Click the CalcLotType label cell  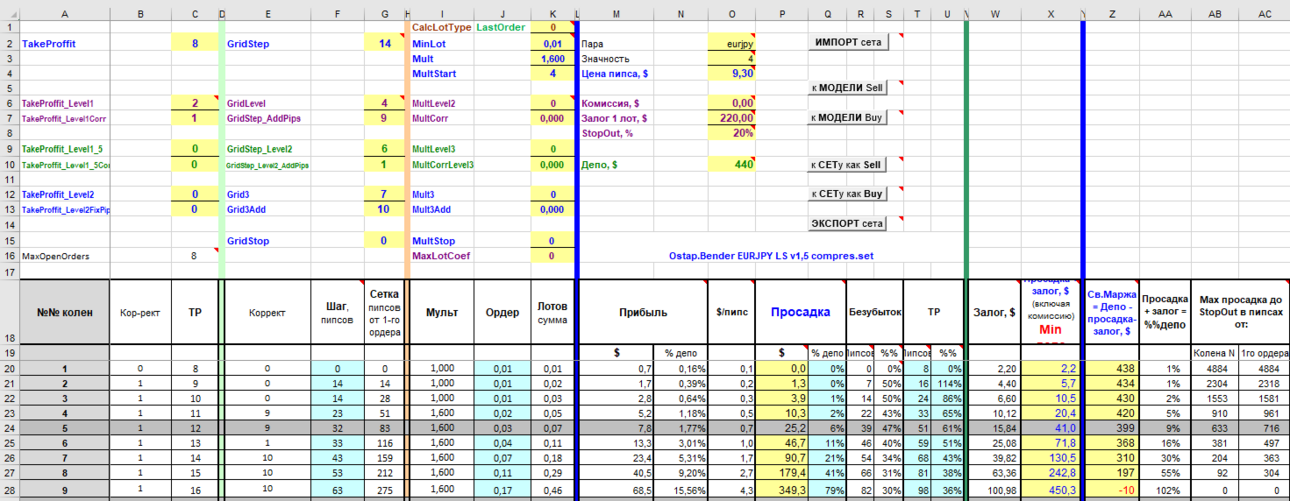441,28
